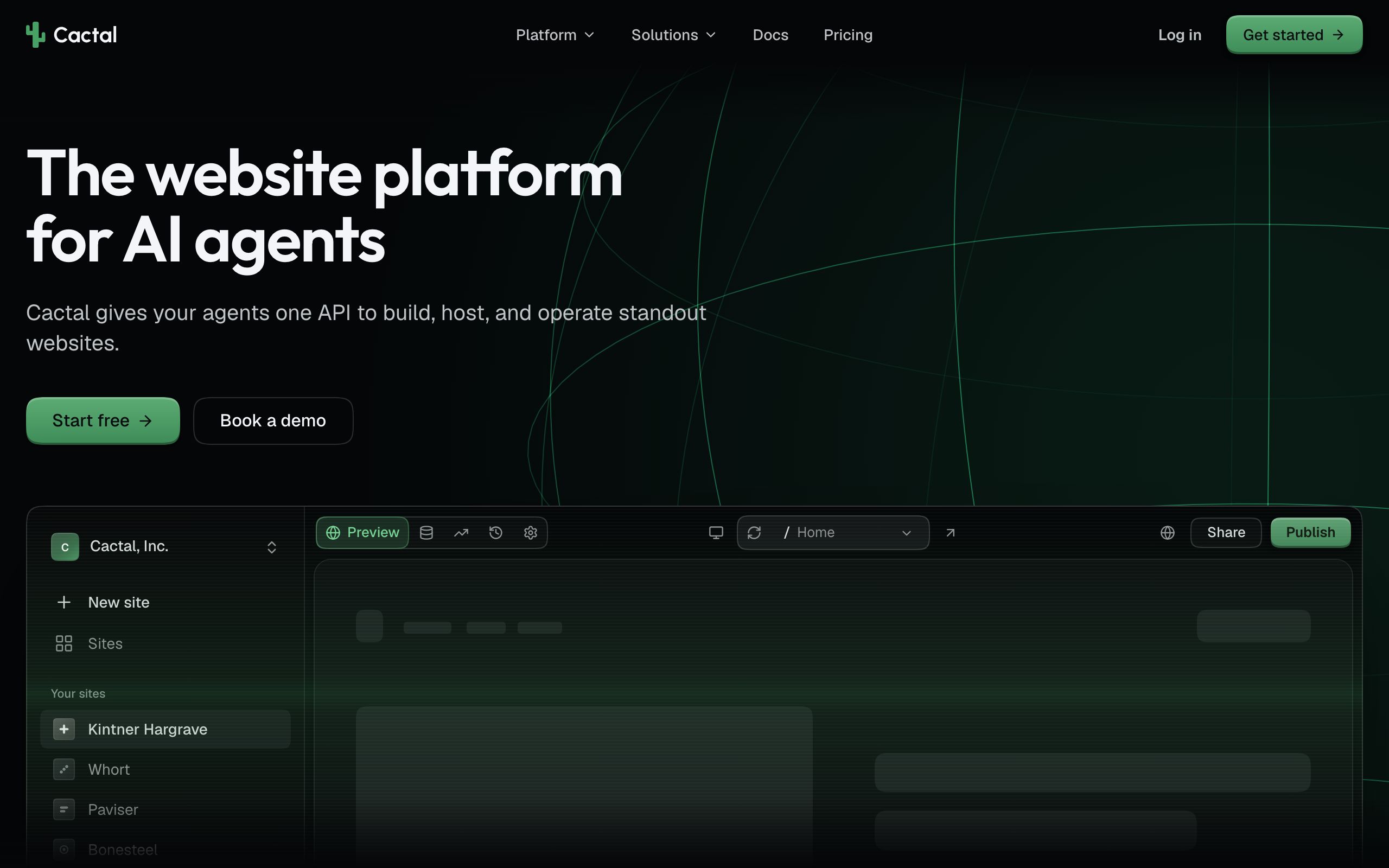Select the Preview tab
The width and height of the screenshot is (1389, 868).
362,533
